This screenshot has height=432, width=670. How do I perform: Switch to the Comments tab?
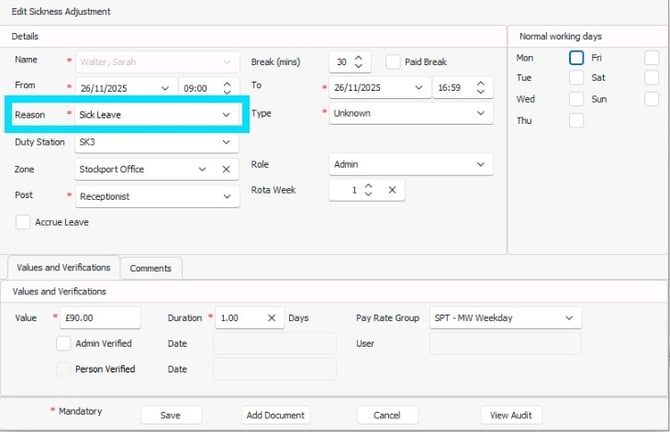pos(151,268)
